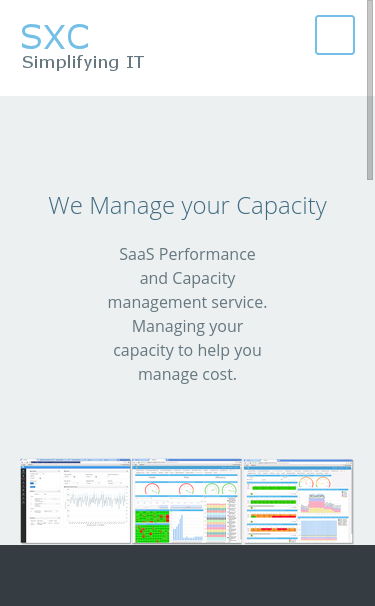The width and height of the screenshot is (375, 606).
Task: Click the green heatmap in middle thumbnail
Action: point(152,526)
